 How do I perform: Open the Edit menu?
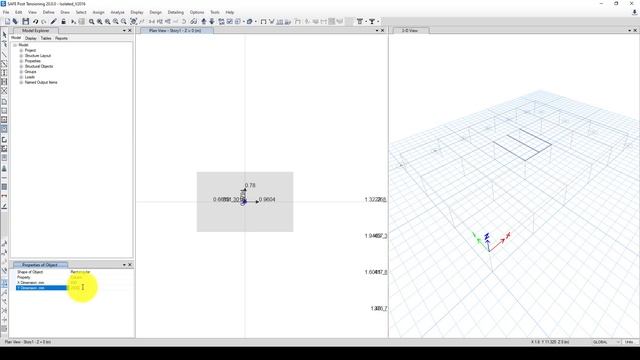(19, 12)
